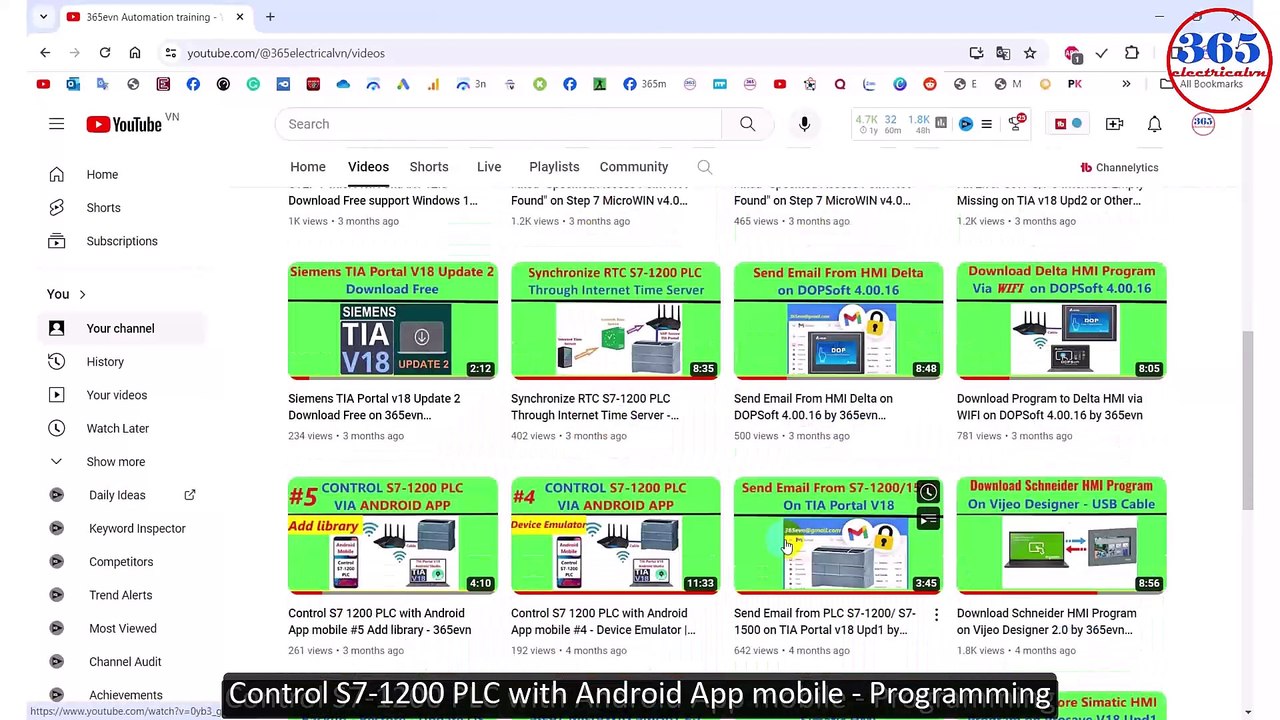Open Achievements in the sidebar

click(x=125, y=695)
